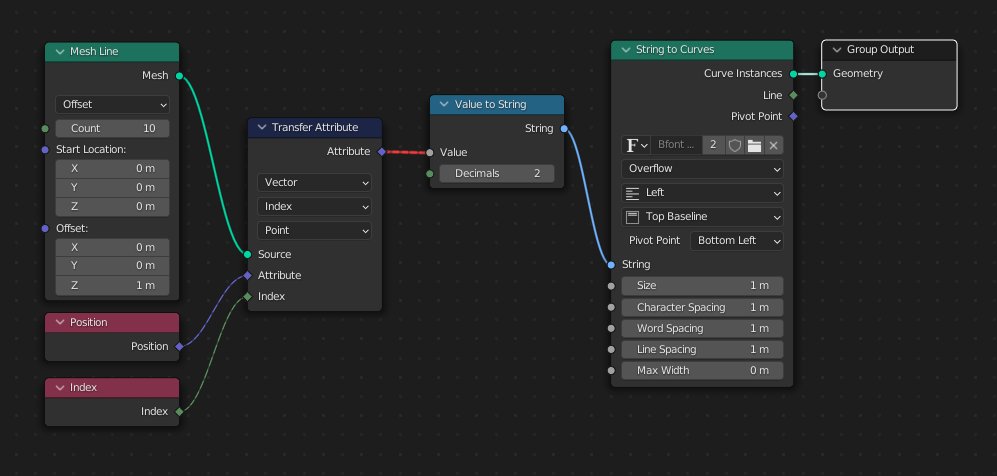Open font browse icon in String to Curves
This screenshot has width=997, height=476.
coord(636,145)
